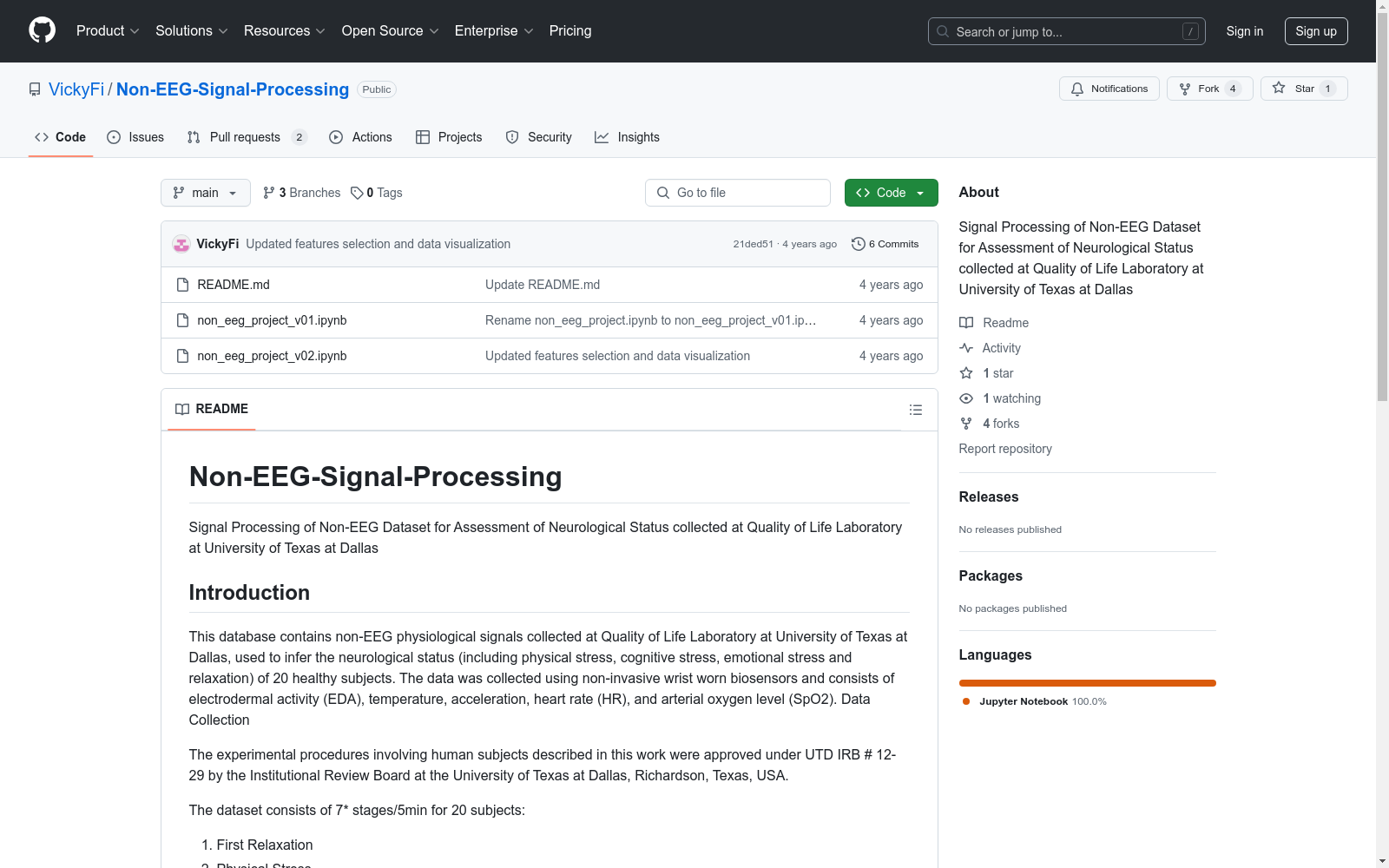Click the orange Jupyter Notebook language bar

coord(1087,683)
